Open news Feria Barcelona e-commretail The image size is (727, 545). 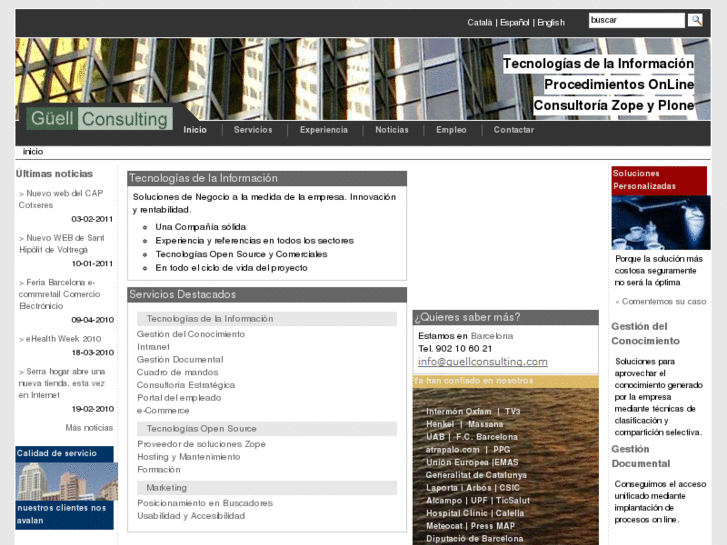(x=59, y=294)
